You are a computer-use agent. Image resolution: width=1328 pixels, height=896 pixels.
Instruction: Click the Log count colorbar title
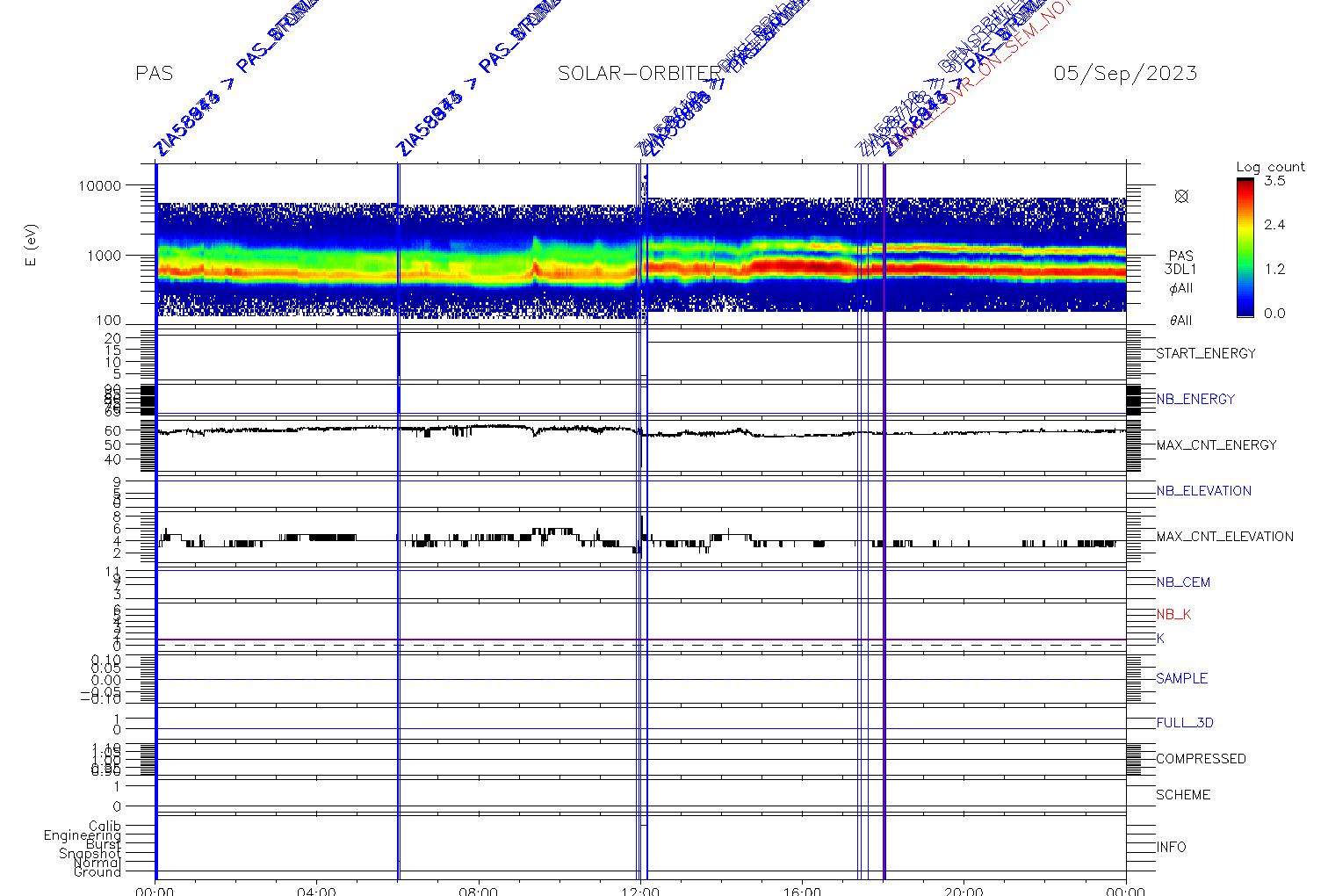tap(1270, 167)
